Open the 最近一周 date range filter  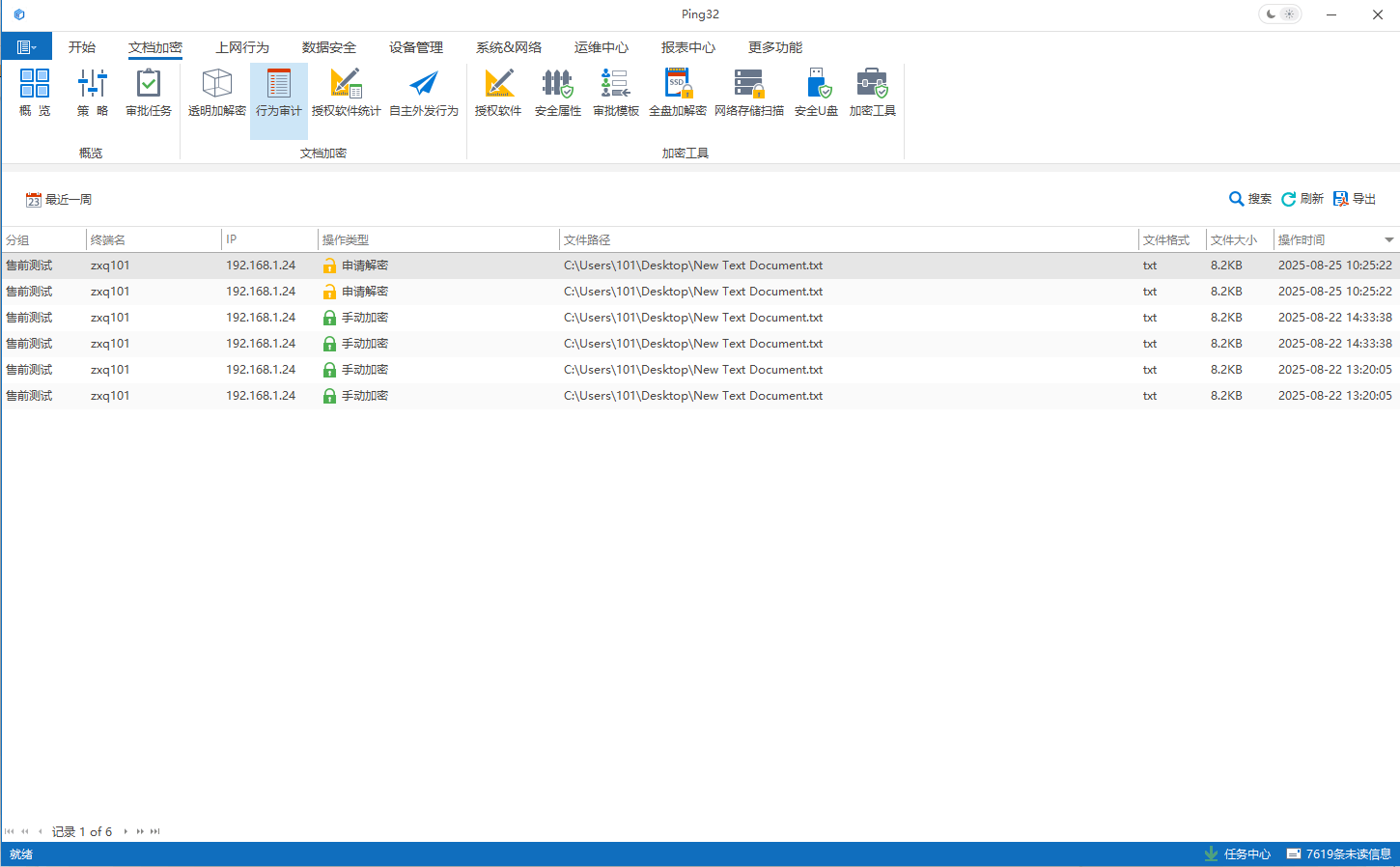click(x=59, y=200)
